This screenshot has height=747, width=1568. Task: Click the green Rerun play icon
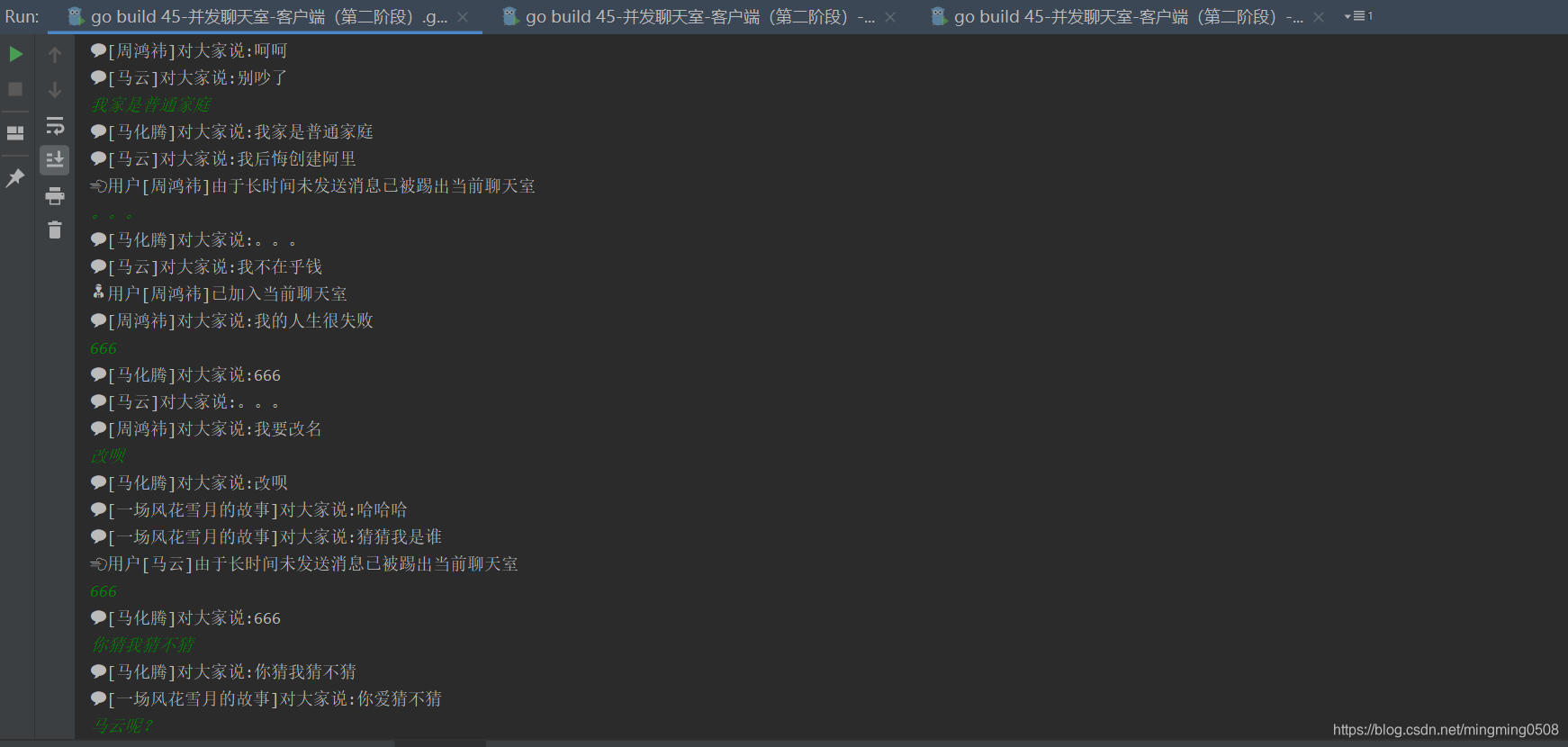[x=15, y=54]
